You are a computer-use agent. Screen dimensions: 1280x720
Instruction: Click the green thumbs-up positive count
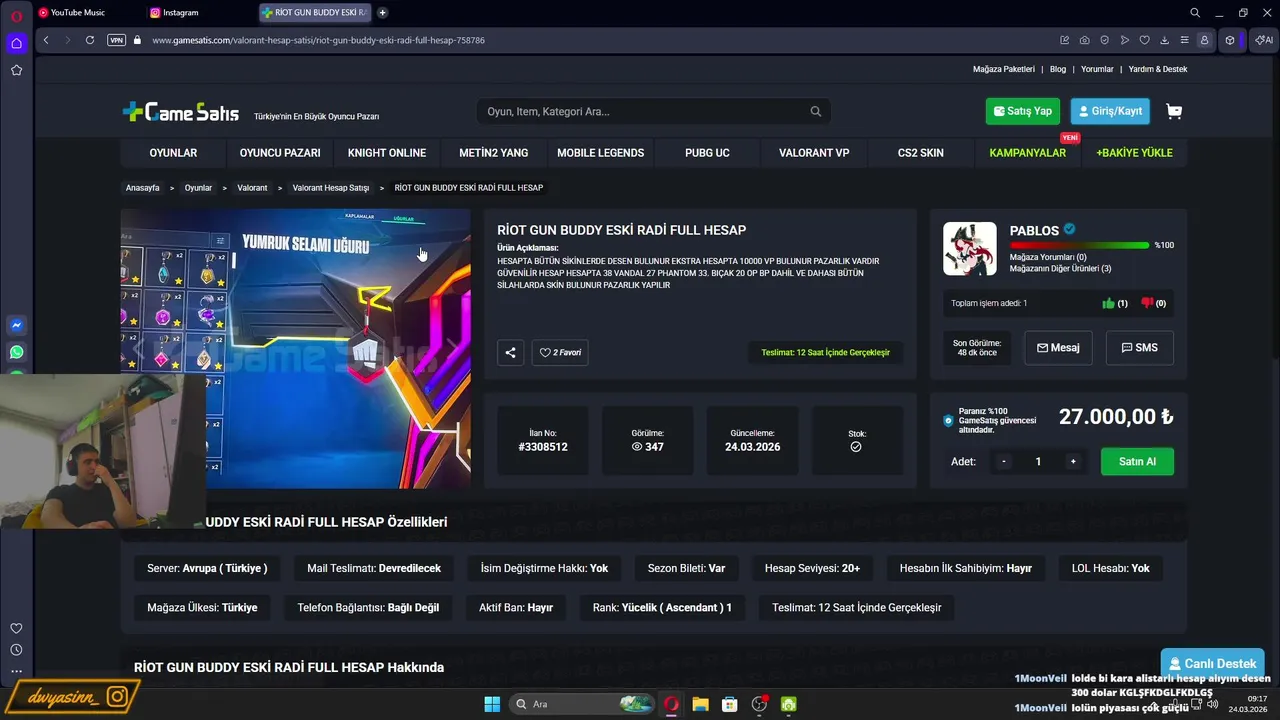(x=1115, y=303)
